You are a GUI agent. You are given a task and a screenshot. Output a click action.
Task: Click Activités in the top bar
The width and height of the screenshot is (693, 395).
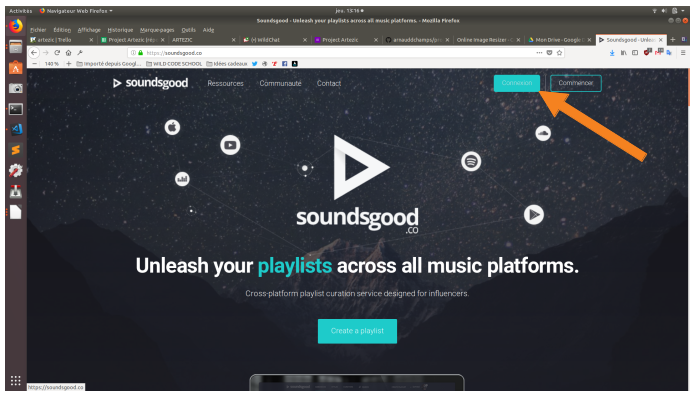tap(20, 11)
